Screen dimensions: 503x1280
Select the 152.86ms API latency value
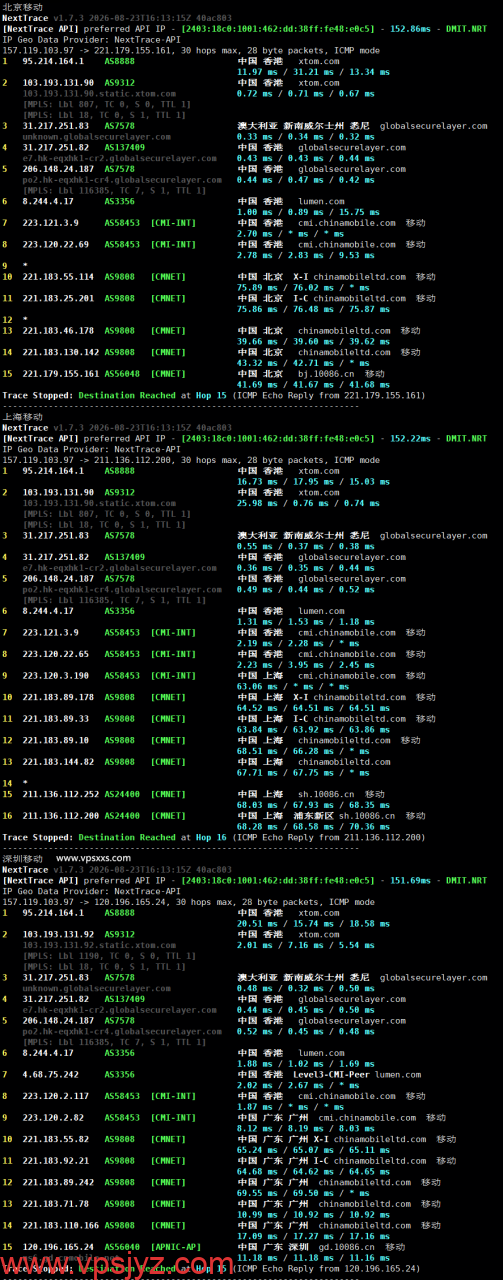(x=409, y=28)
